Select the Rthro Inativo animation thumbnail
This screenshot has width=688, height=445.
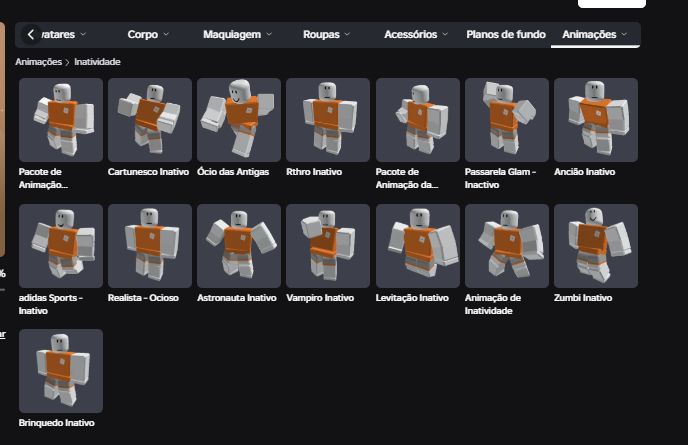pyautogui.click(x=328, y=120)
